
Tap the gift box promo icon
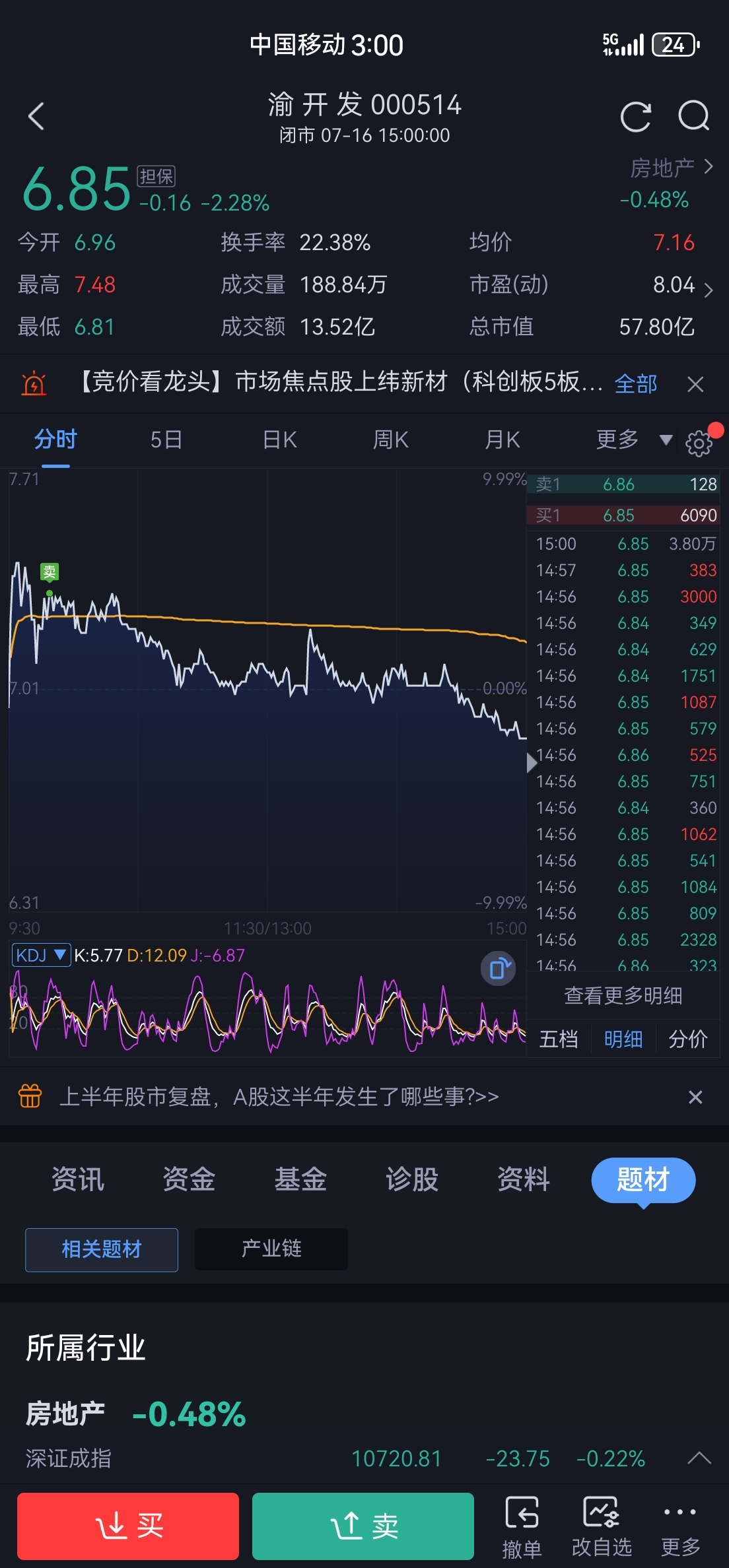point(30,1095)
